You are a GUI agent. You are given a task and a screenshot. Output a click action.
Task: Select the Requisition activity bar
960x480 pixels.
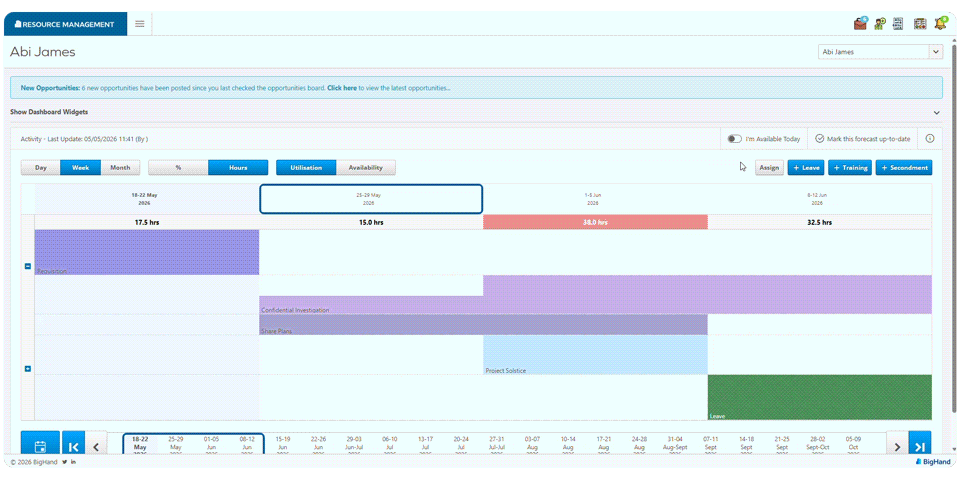pos(147,252)
